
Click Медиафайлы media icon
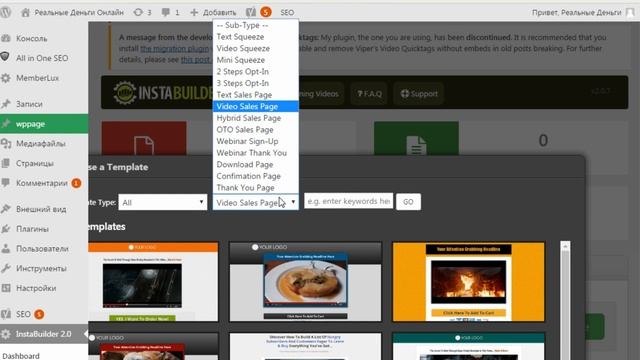click(6, 143)
